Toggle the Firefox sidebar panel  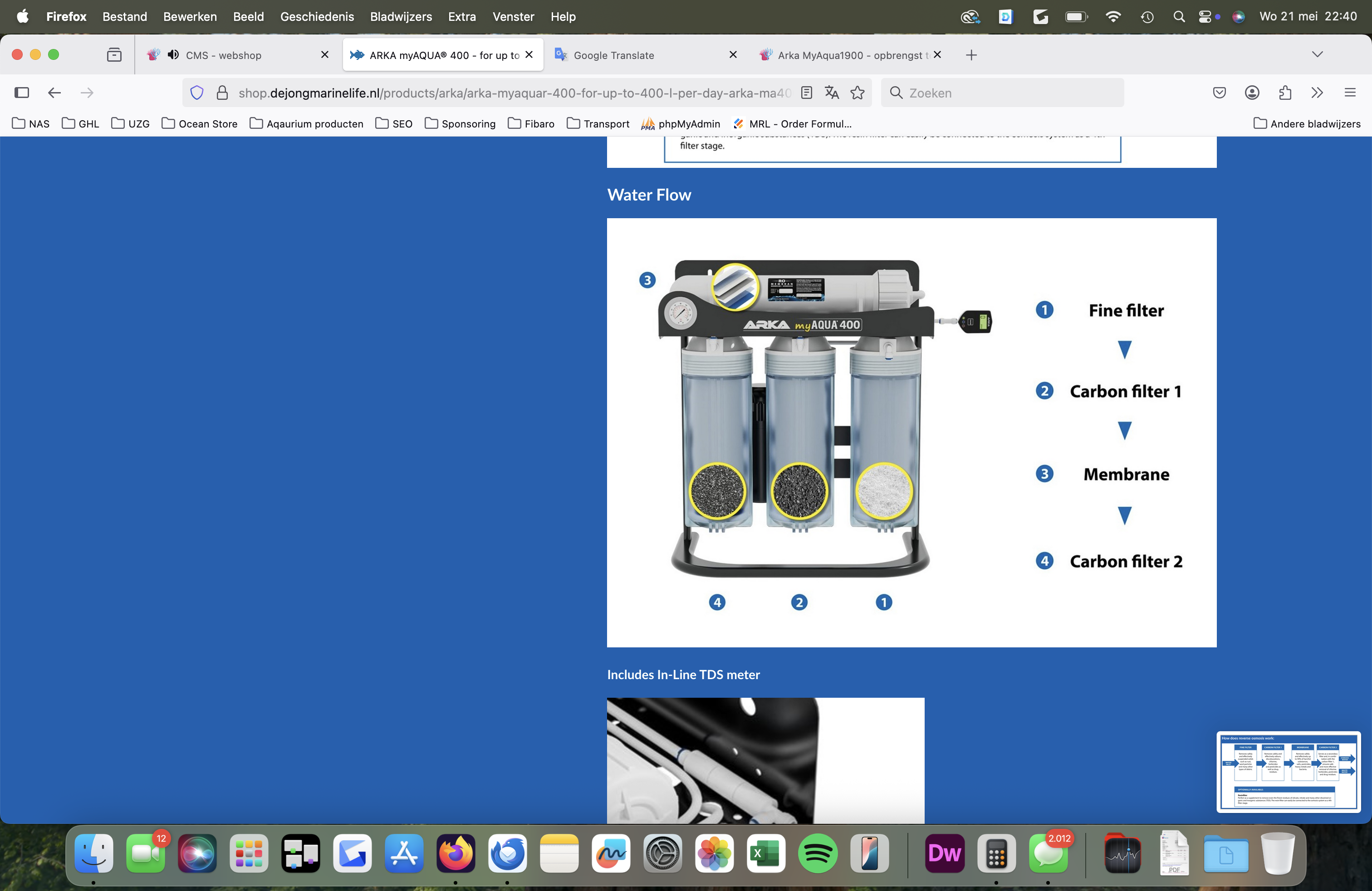pos(22,93)
